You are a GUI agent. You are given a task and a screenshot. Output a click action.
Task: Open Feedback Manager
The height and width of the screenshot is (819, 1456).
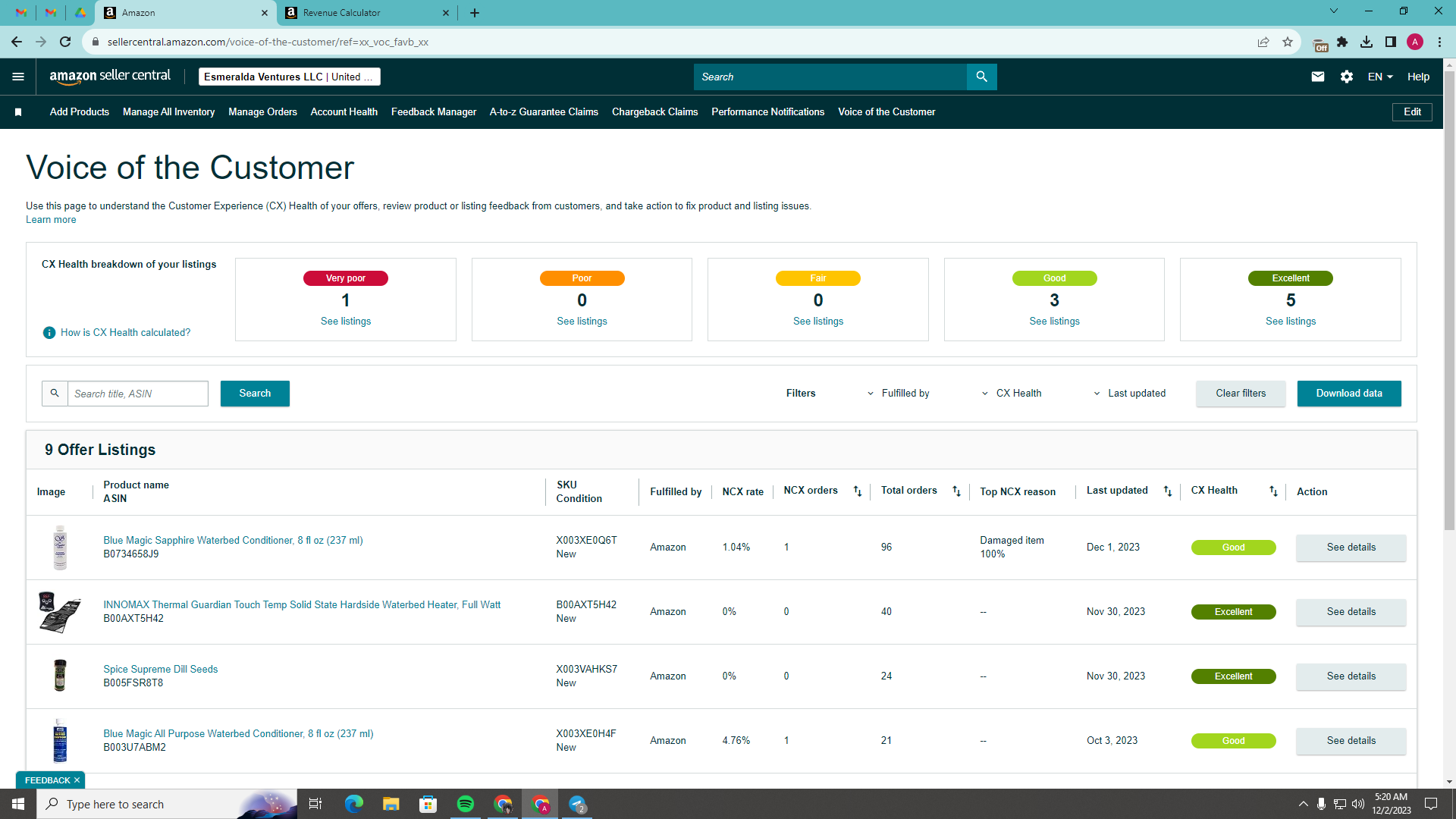434,112
